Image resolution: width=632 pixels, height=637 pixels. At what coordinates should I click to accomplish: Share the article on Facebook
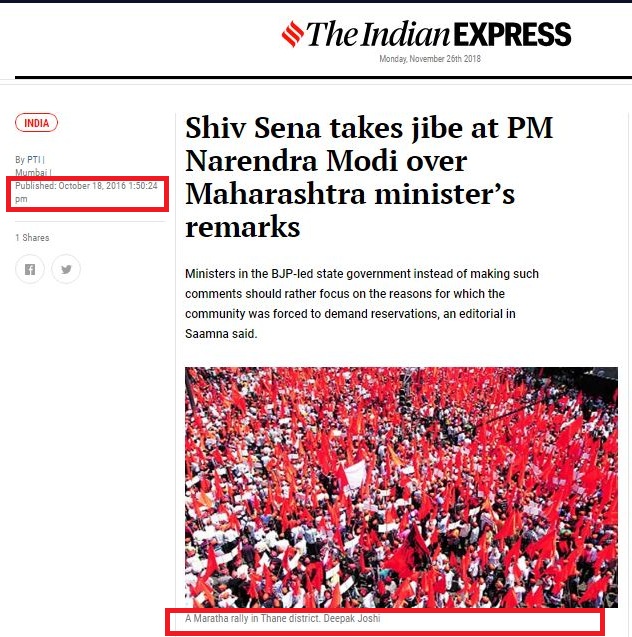coord(30,269)
